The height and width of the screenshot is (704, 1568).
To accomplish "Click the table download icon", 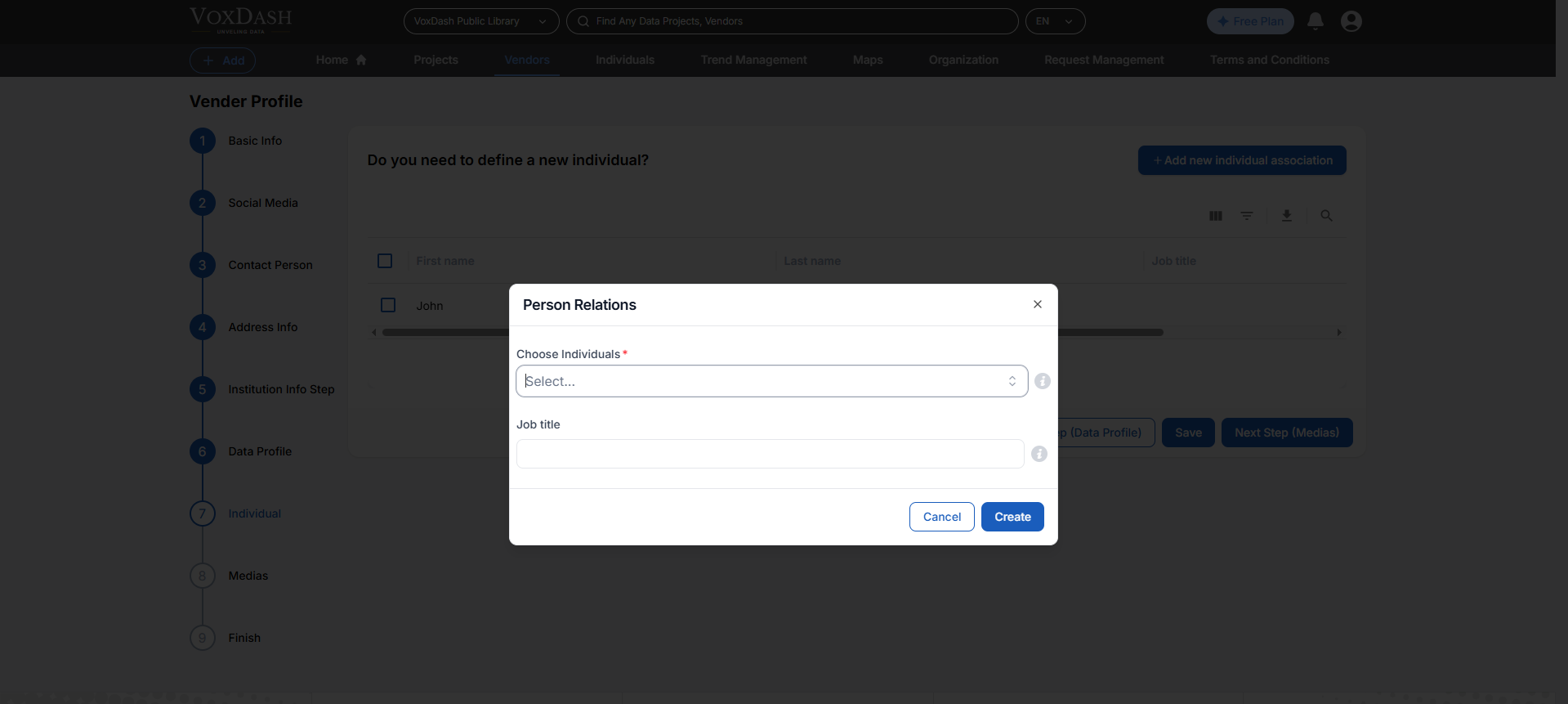I will tap(1287, 216).
